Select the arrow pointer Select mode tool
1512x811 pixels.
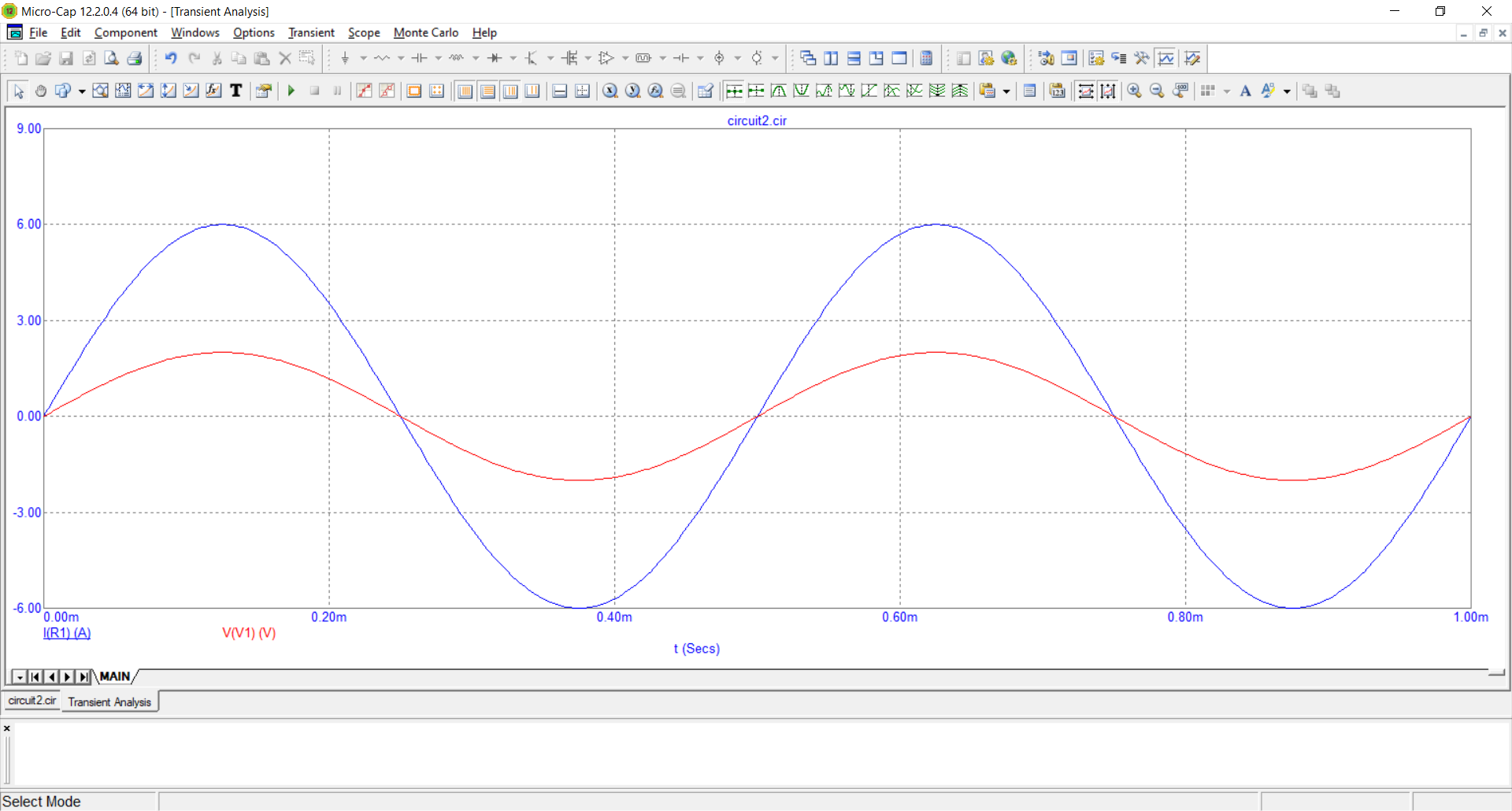[x=19, y=91]
